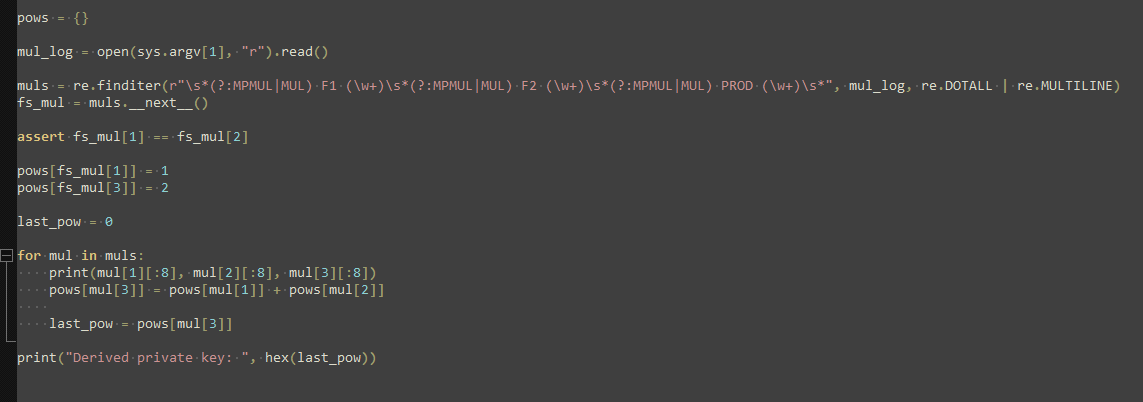Screen dimensions: 1143x402
Task: Click the 0 in last_pow initialization
Action: [109, 221]
